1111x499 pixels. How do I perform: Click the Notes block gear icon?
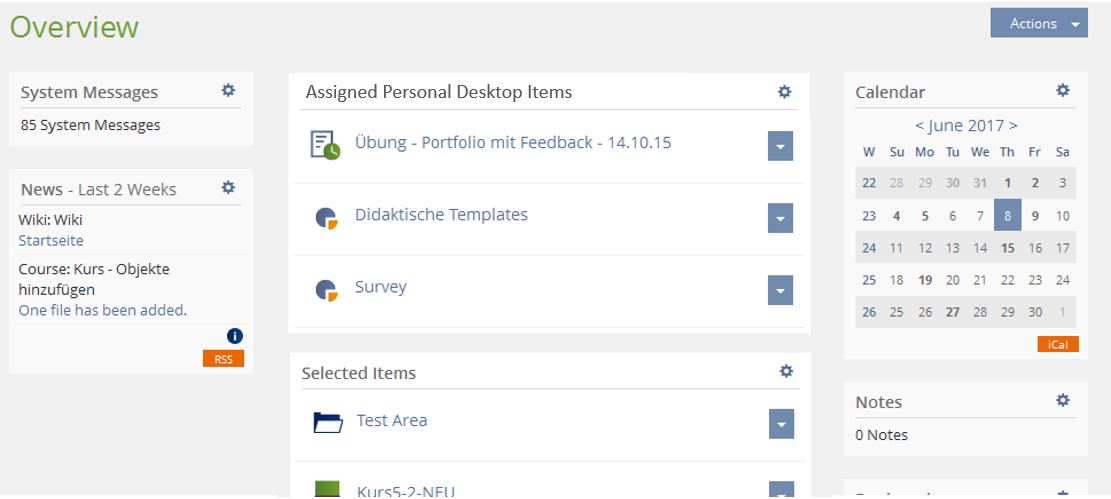[1063, 401]
